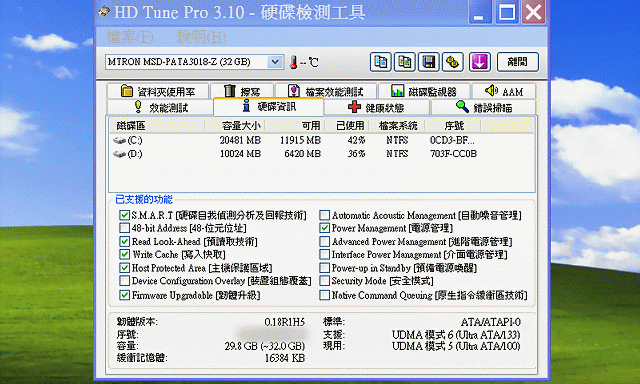Switch to the 錯誤掃描 tab

(483, 107)
